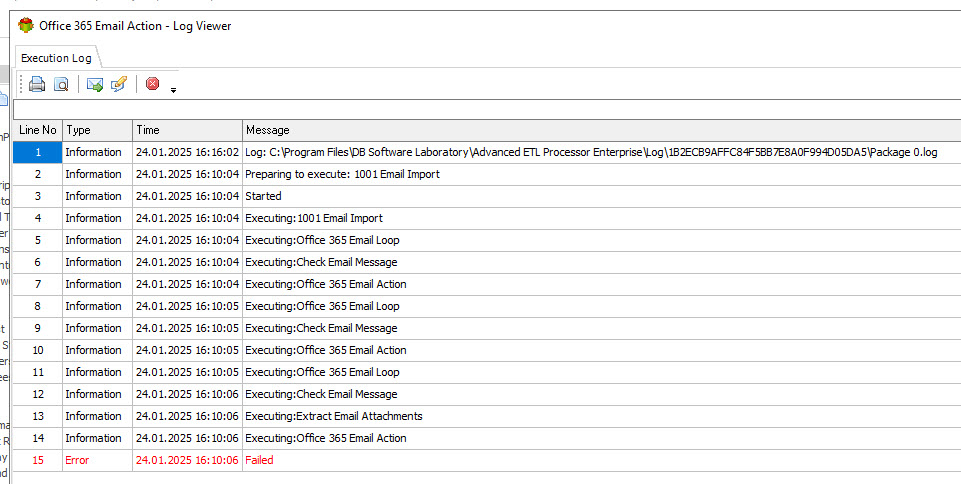
Task: Click Line No 7 cell
Action: tap(37, 284)
